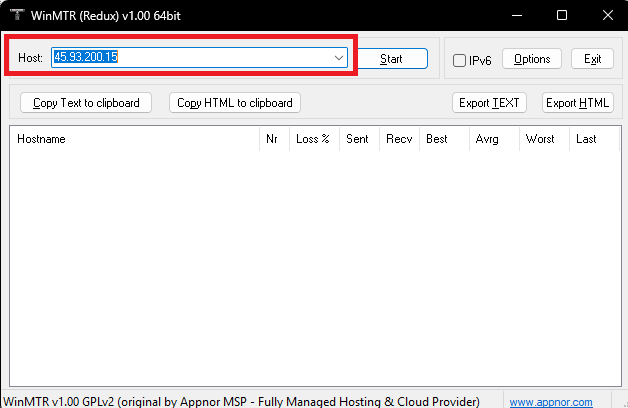Viewport: 628px width, 408px height.
Task: Click Export TEXT button
Action: pyautogui.click(x=489, y=103)
